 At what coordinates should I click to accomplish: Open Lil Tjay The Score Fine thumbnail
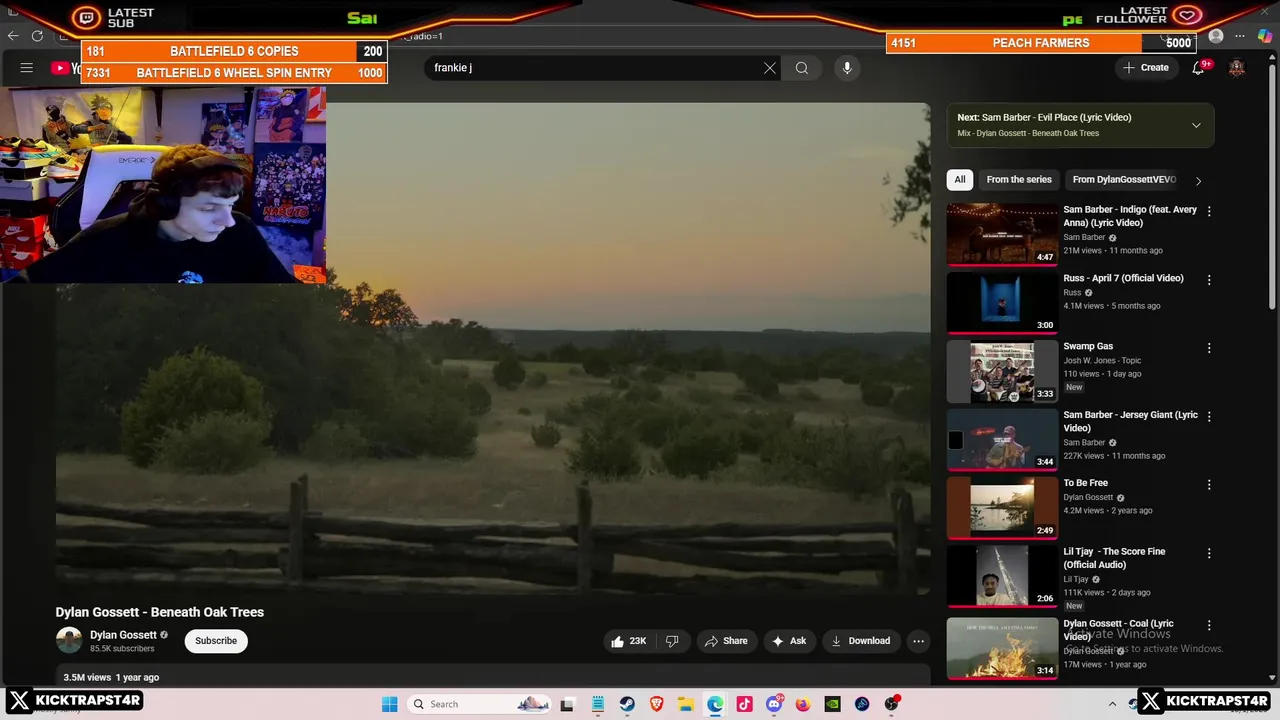[1002, 576]
